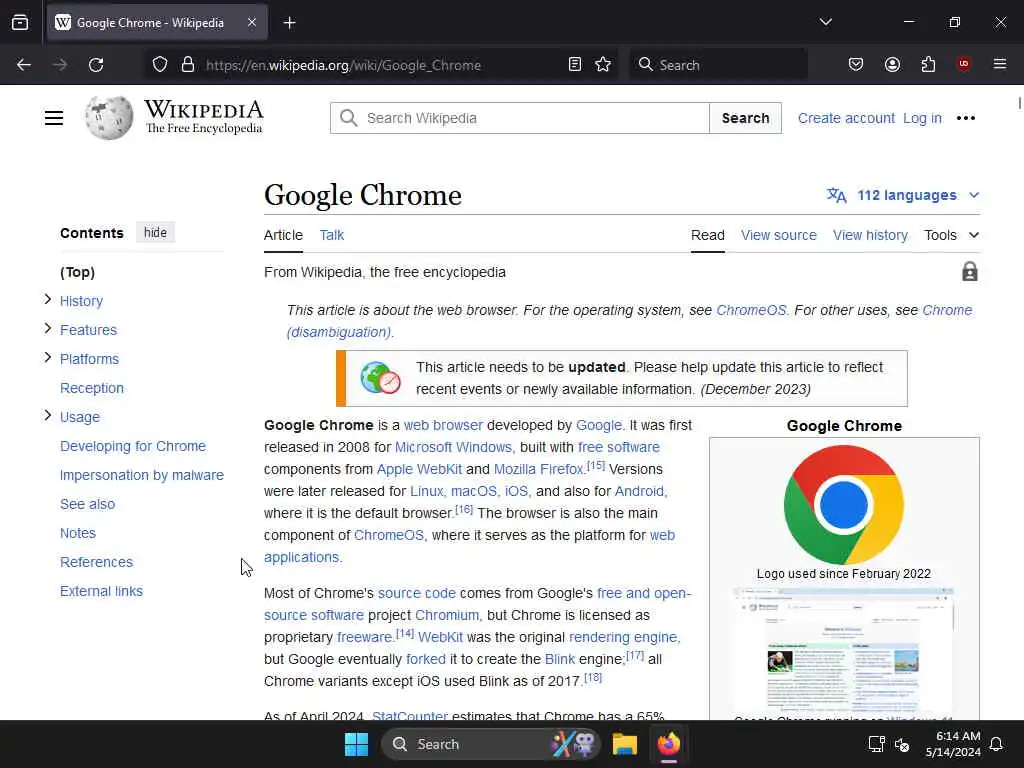
Task: Select the Article tab
Action: 283,235
